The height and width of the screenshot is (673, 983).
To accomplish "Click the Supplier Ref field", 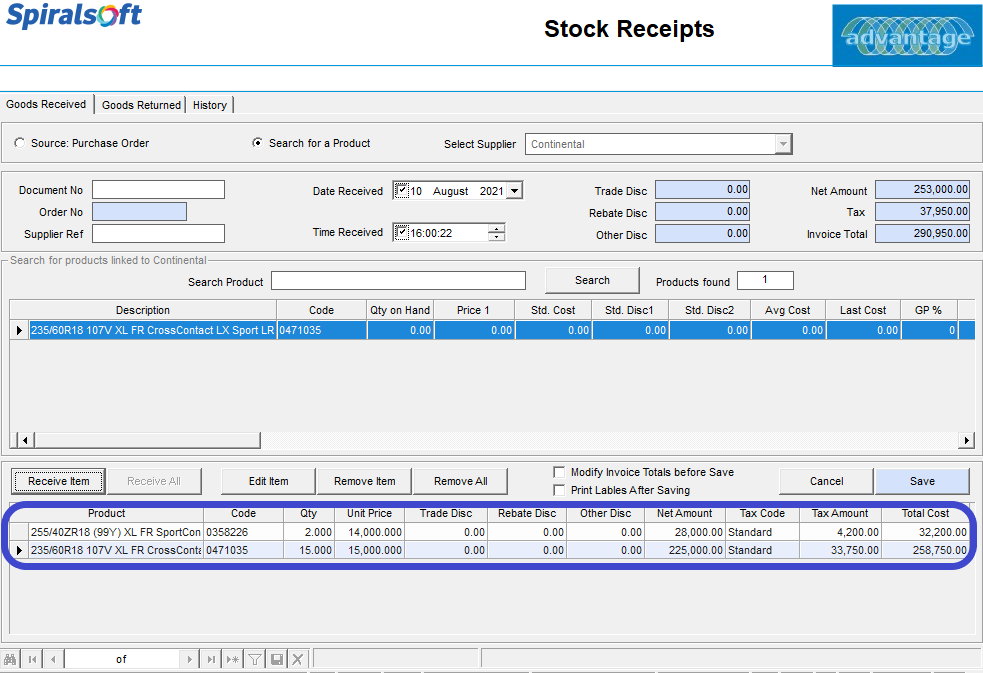I will pyautogui.click(x=159, y=234).
